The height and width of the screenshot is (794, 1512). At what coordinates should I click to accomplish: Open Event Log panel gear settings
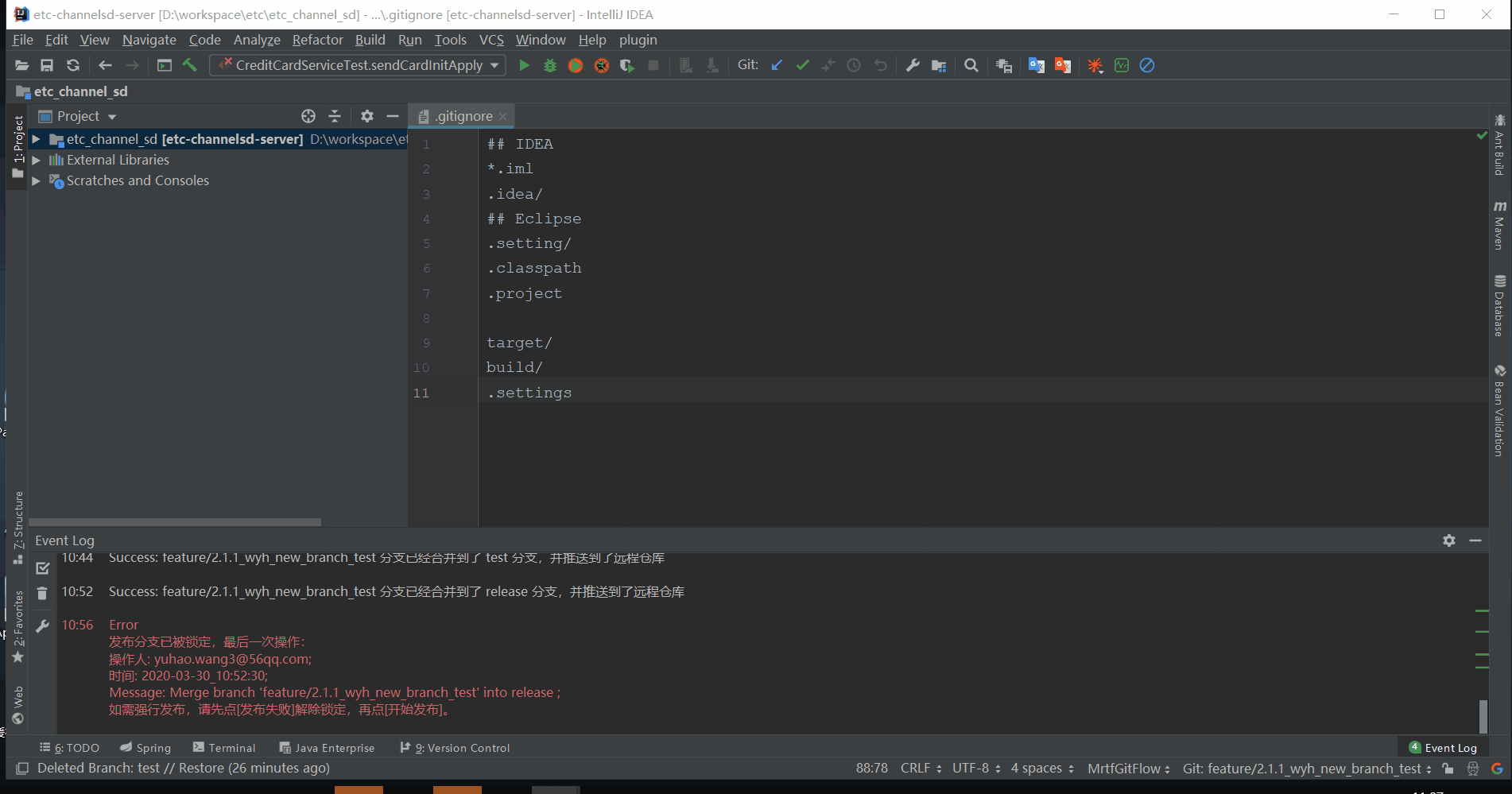[1449, 540]
